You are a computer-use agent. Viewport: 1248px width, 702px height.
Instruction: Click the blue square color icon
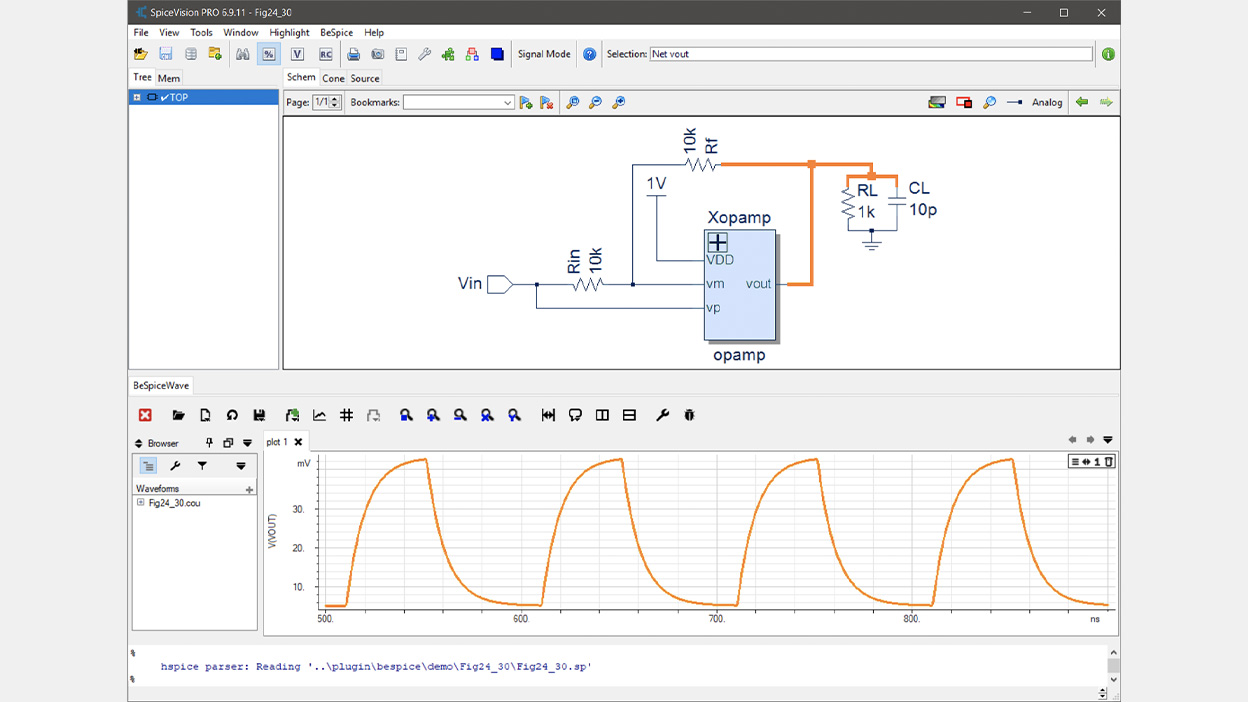click(497, 54)
